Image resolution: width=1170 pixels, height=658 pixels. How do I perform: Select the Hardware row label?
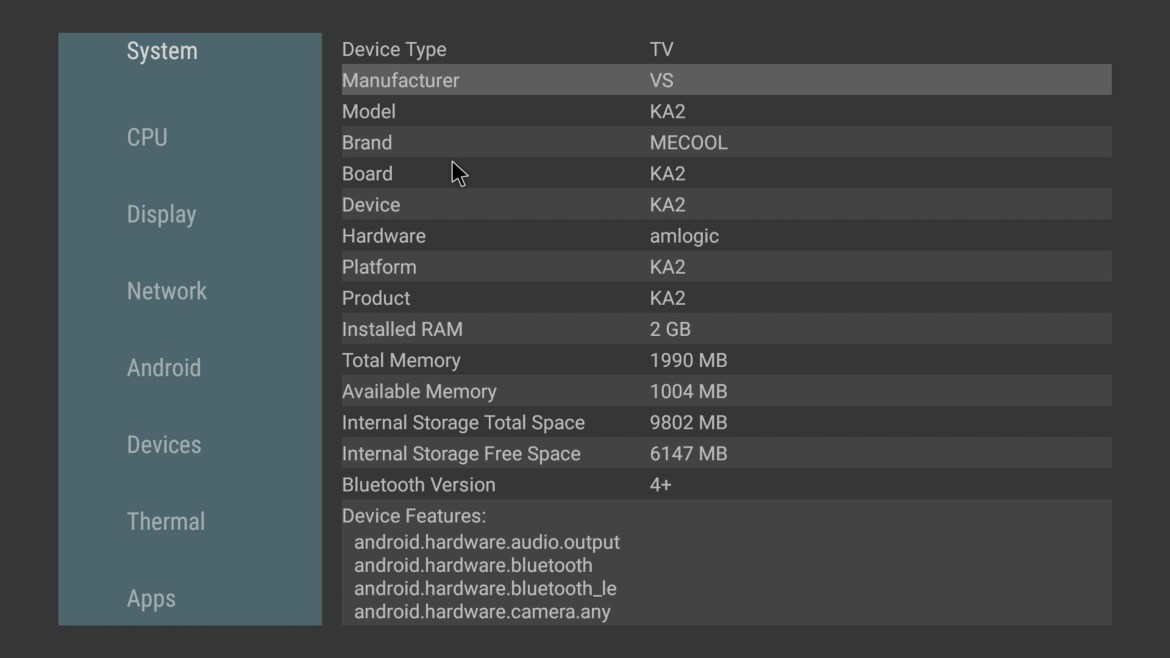click(x=384, y=236)
